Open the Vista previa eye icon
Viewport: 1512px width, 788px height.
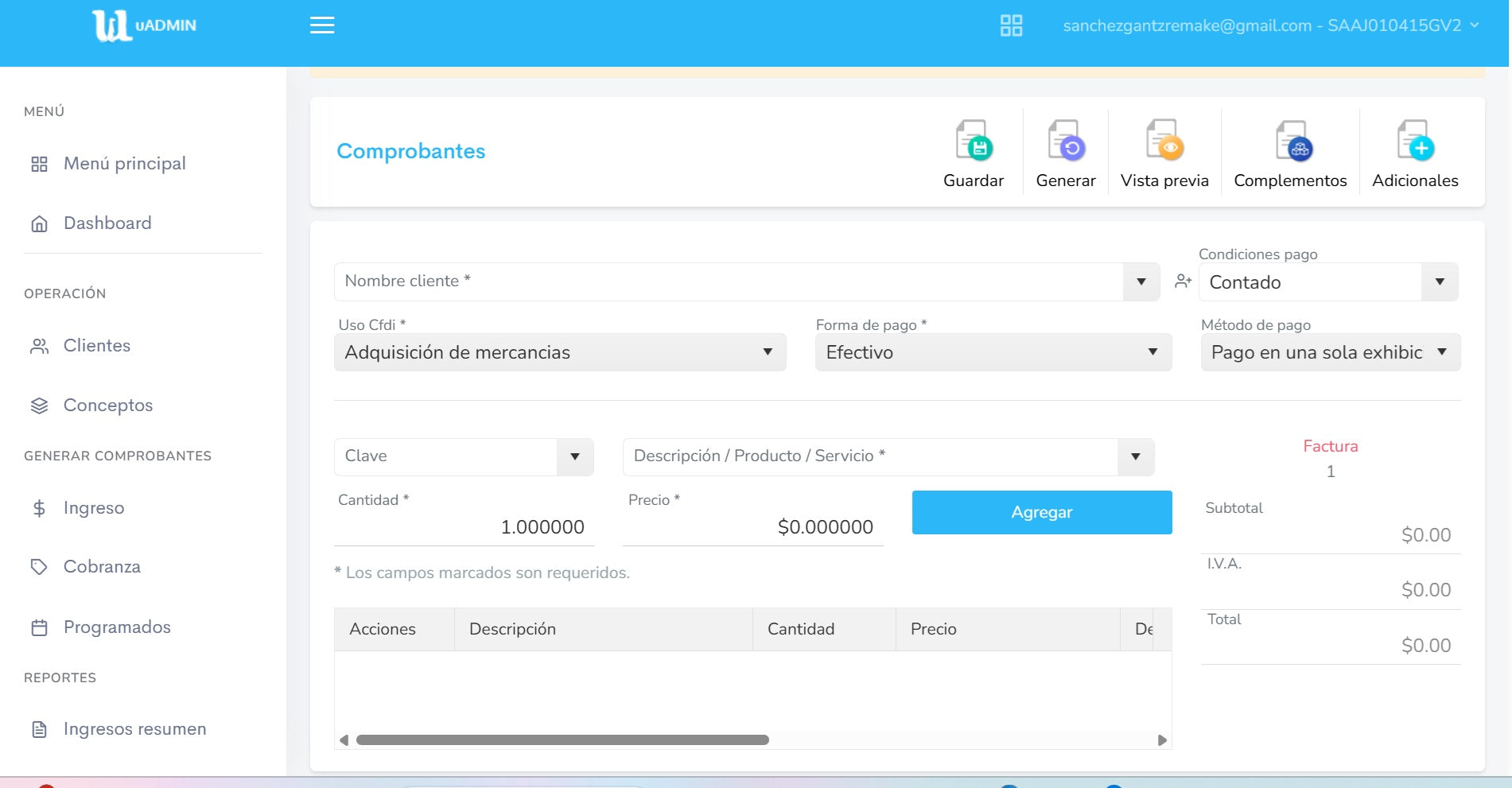(x=1164, y=141)
